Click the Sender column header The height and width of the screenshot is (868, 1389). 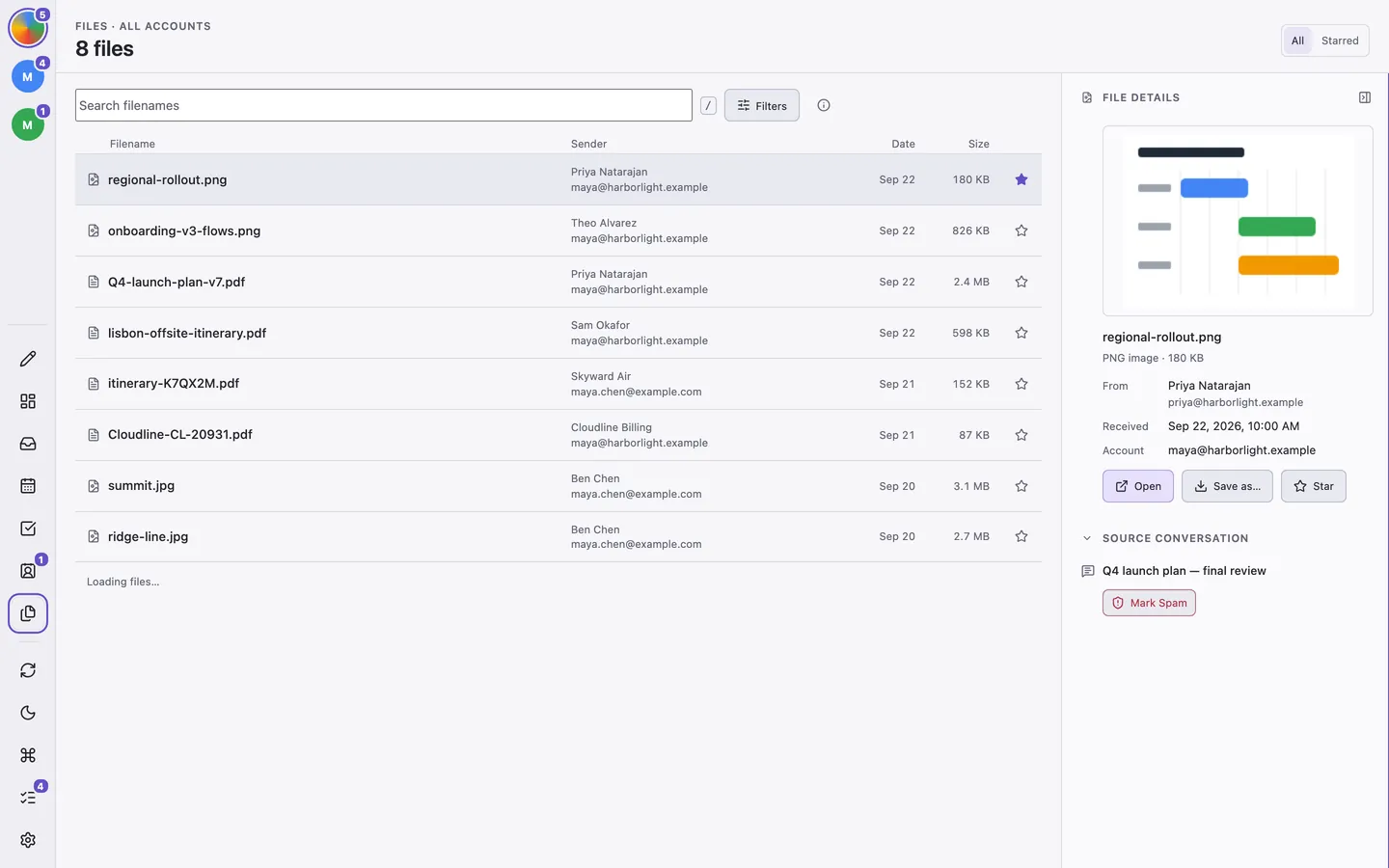point(588,144)
